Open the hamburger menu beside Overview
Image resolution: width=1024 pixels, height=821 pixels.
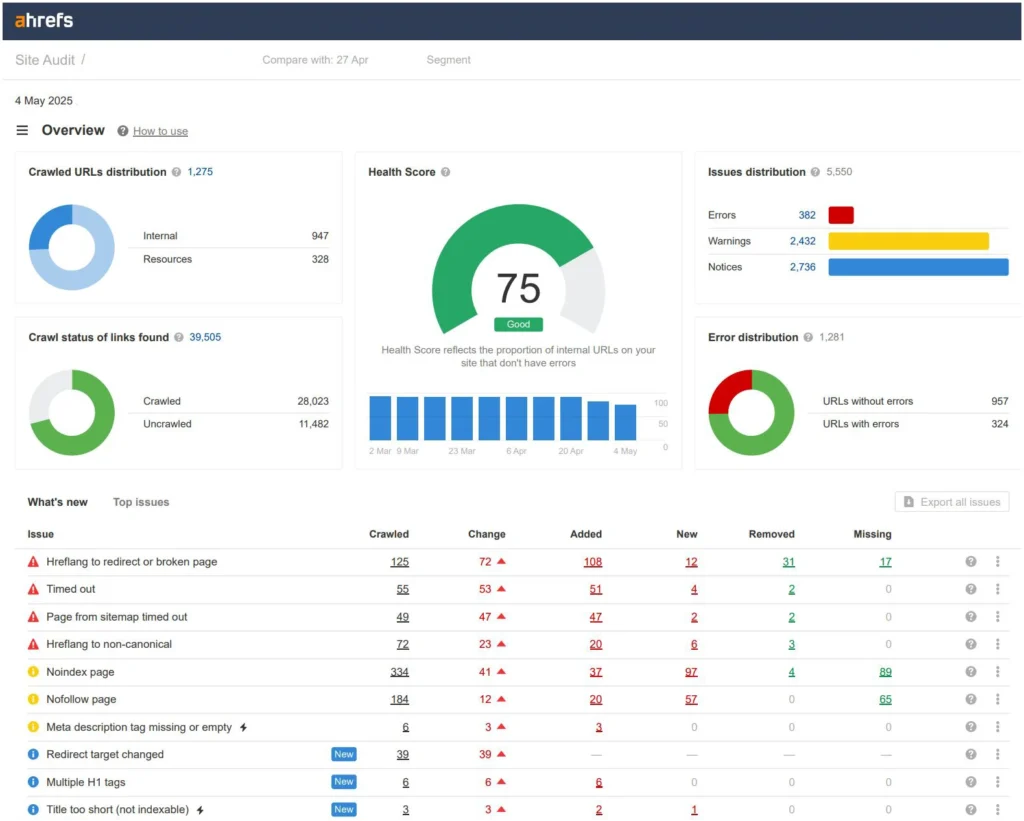coord(22,131)
